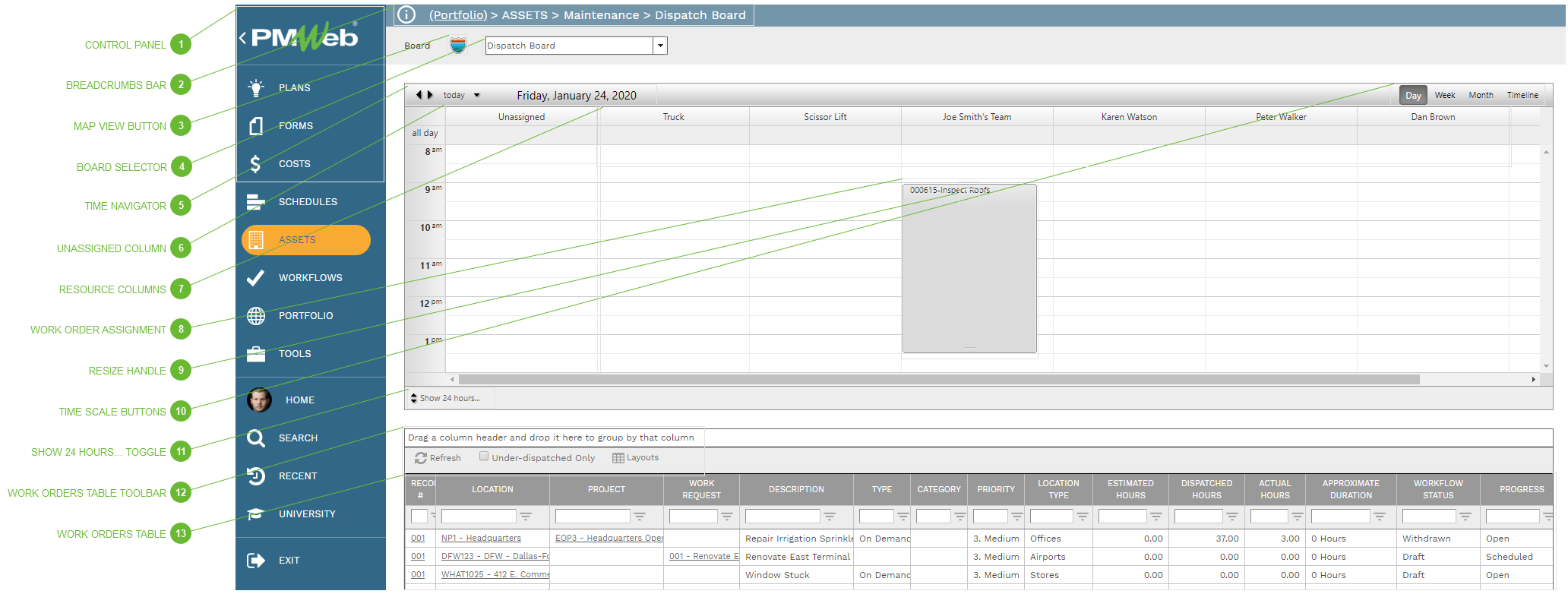
Task: Click the Workflows checkmark icon
Action: [256, 277]
